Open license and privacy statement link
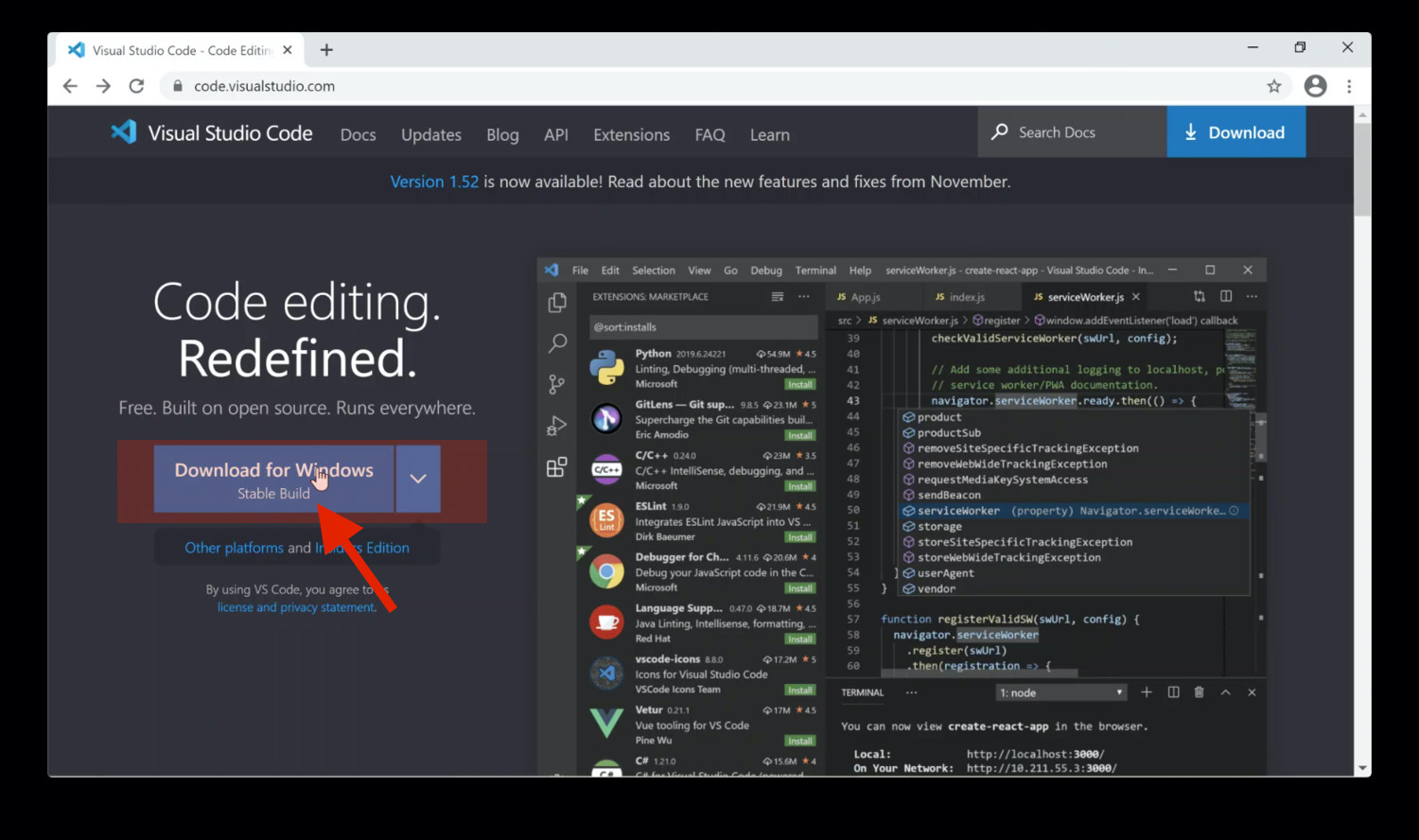1419x840 pixels. coord(296,607)
